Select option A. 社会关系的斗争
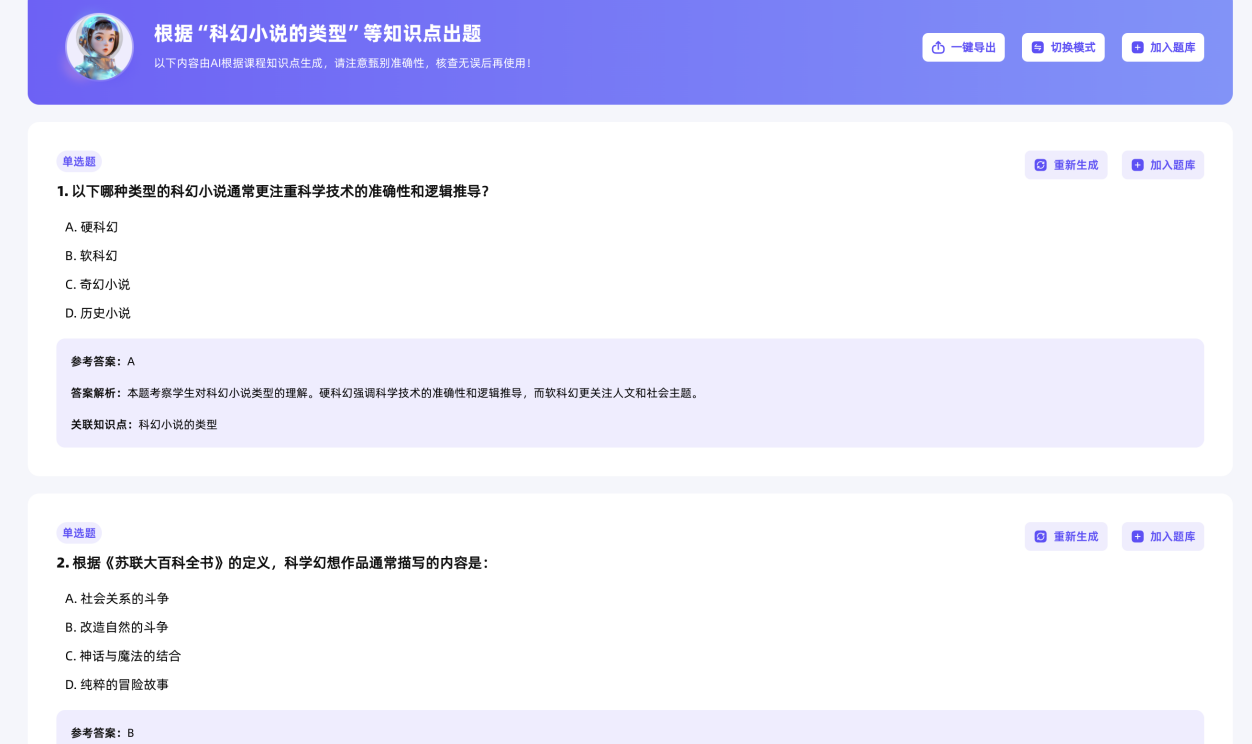 click(117, 599)
